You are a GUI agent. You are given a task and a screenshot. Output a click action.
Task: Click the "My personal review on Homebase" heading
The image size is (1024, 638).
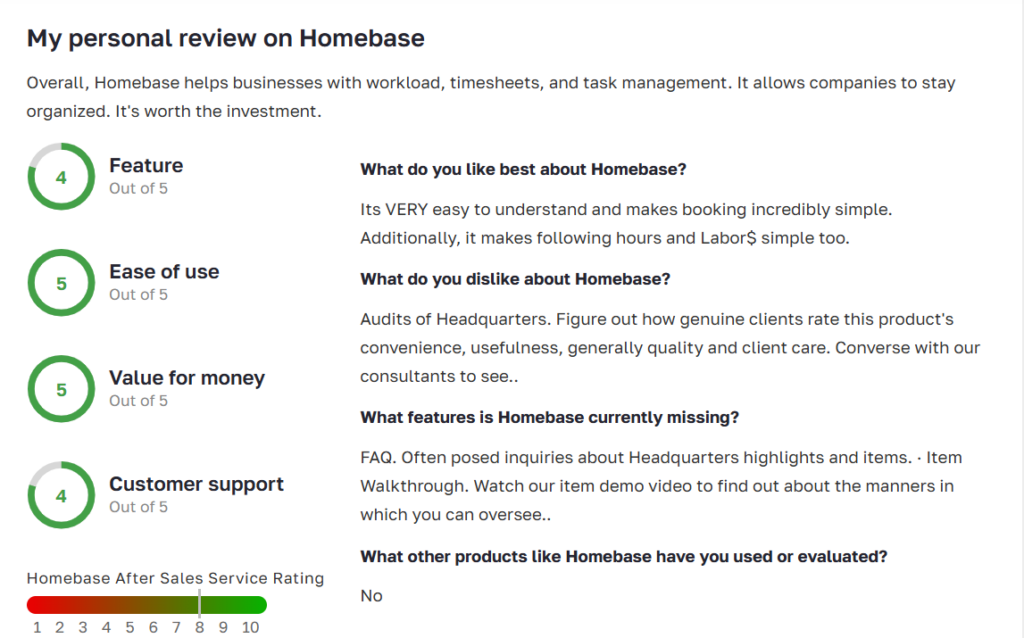pos(225,38)
